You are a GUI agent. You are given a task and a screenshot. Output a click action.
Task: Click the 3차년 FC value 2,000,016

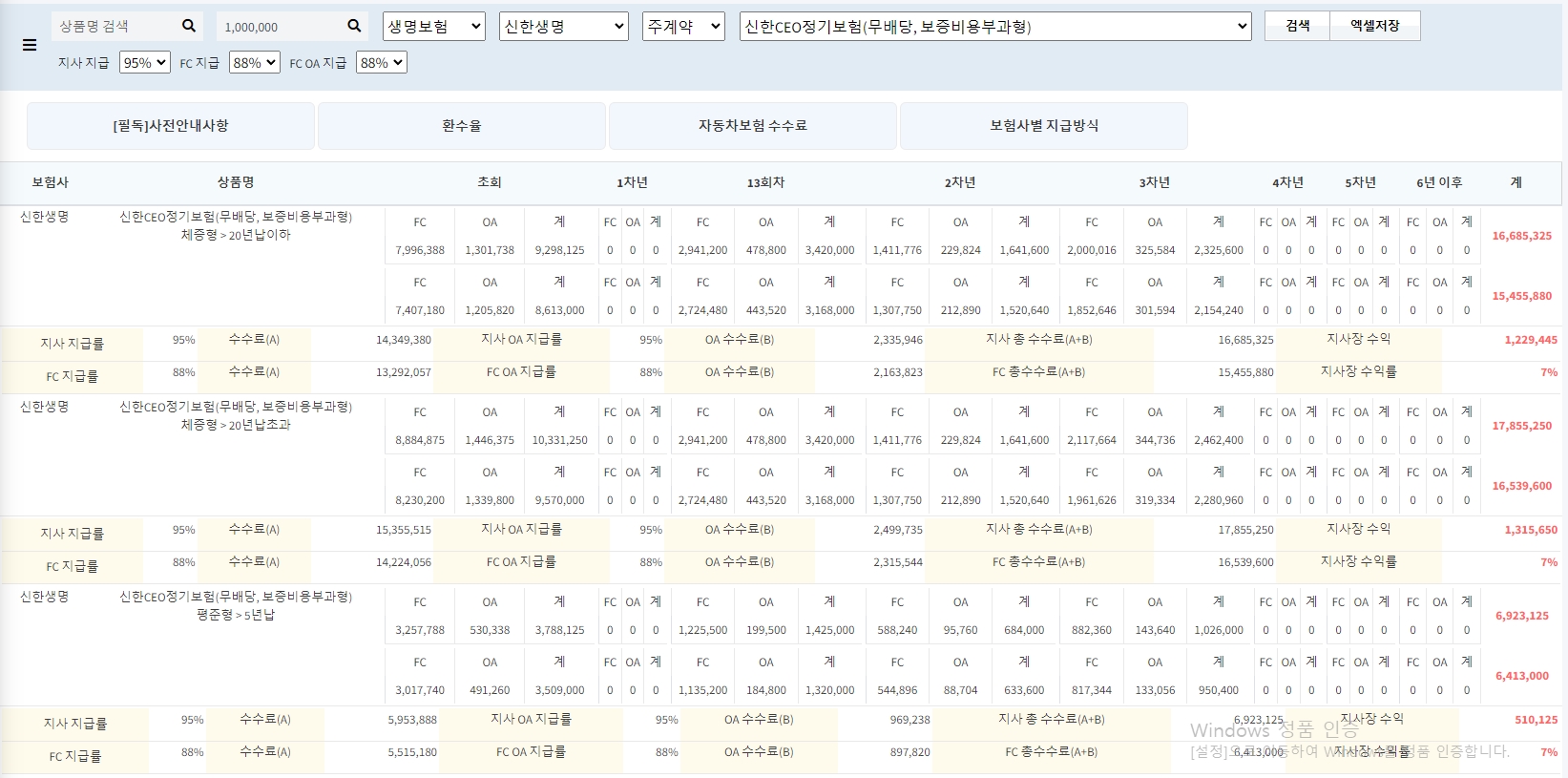[1092, 250]
